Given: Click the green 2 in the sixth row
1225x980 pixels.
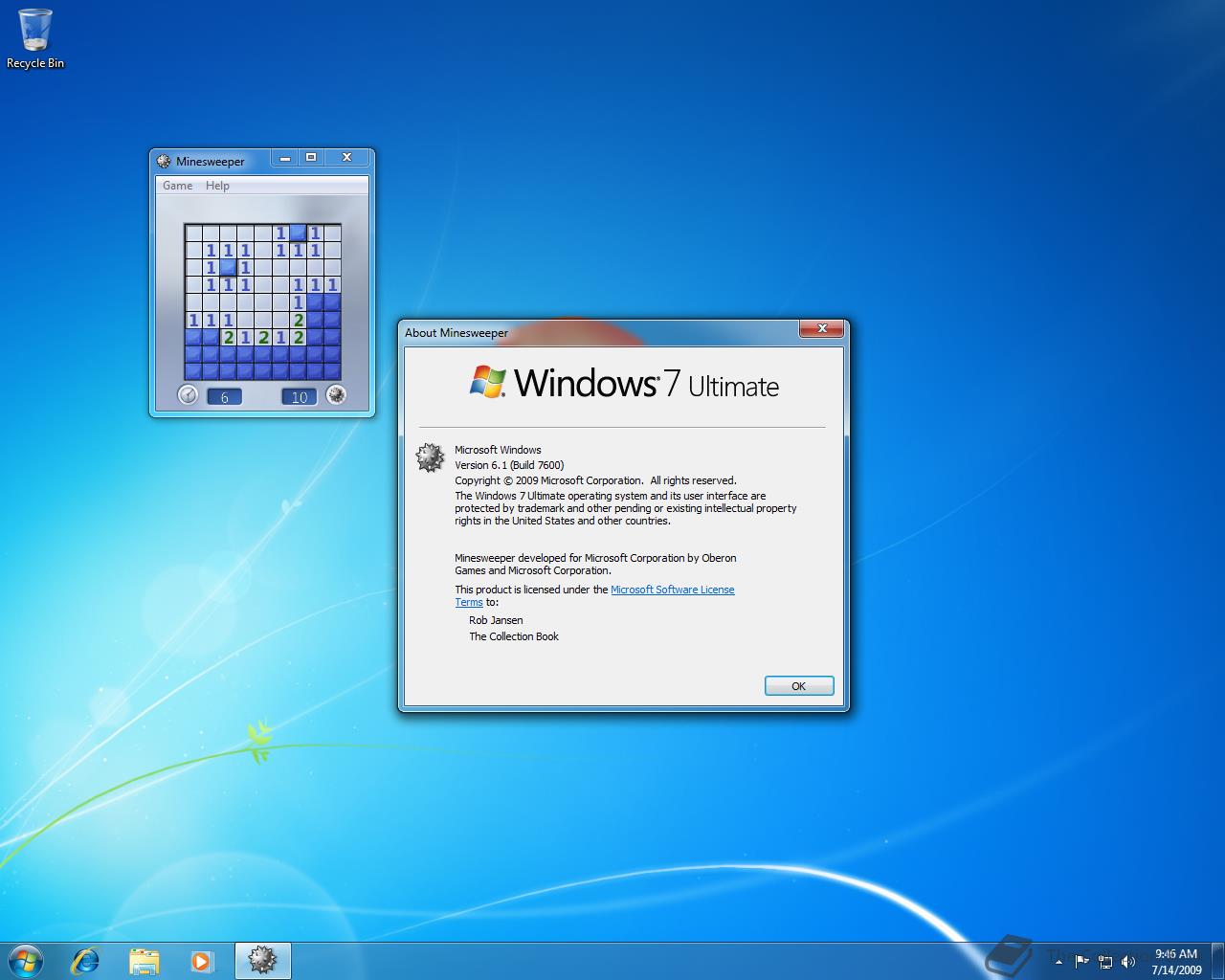Looking at the screenshot, I should (x=298, y=320).
